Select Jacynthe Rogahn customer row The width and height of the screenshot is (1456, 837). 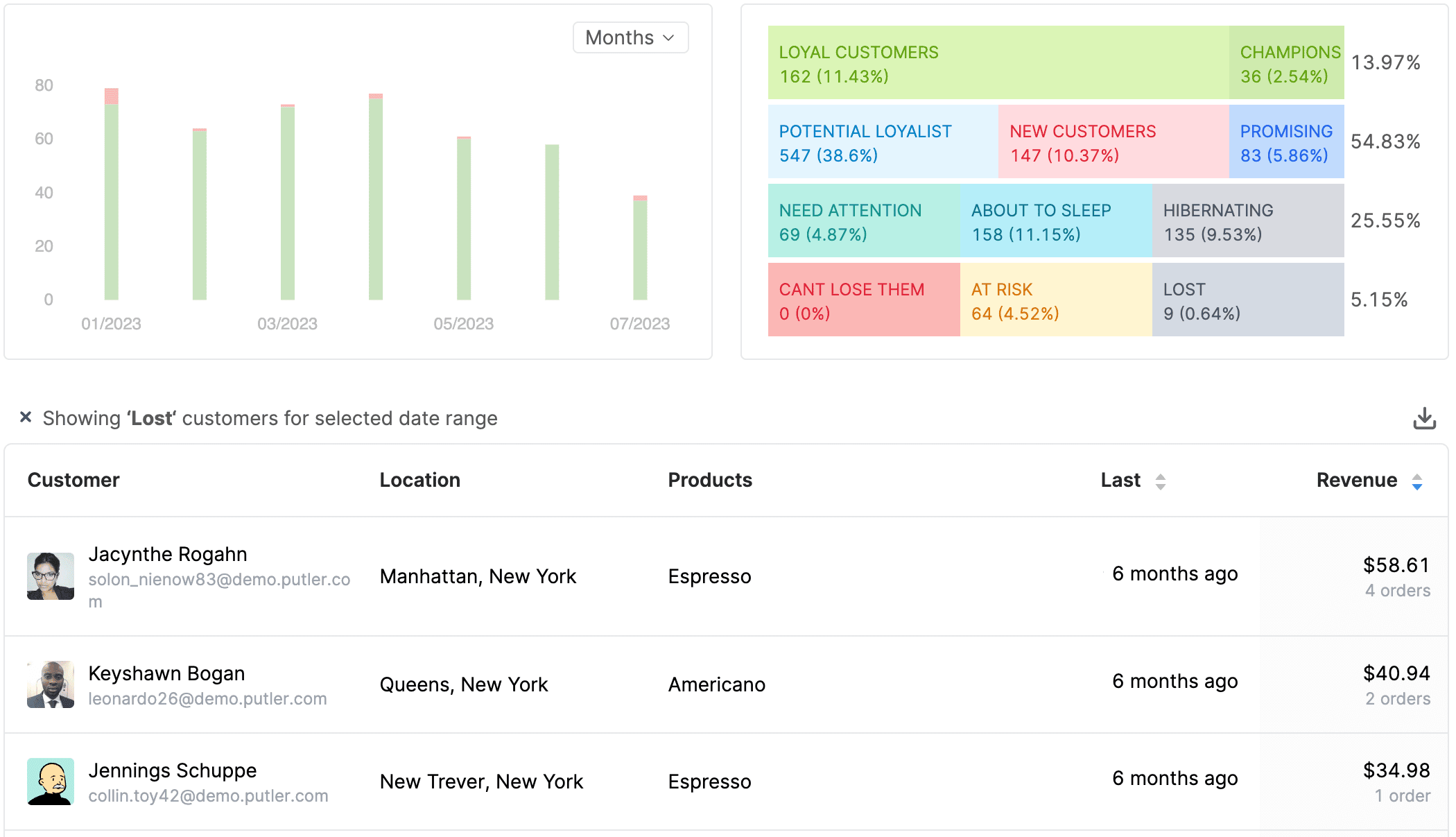pos(729,575)
